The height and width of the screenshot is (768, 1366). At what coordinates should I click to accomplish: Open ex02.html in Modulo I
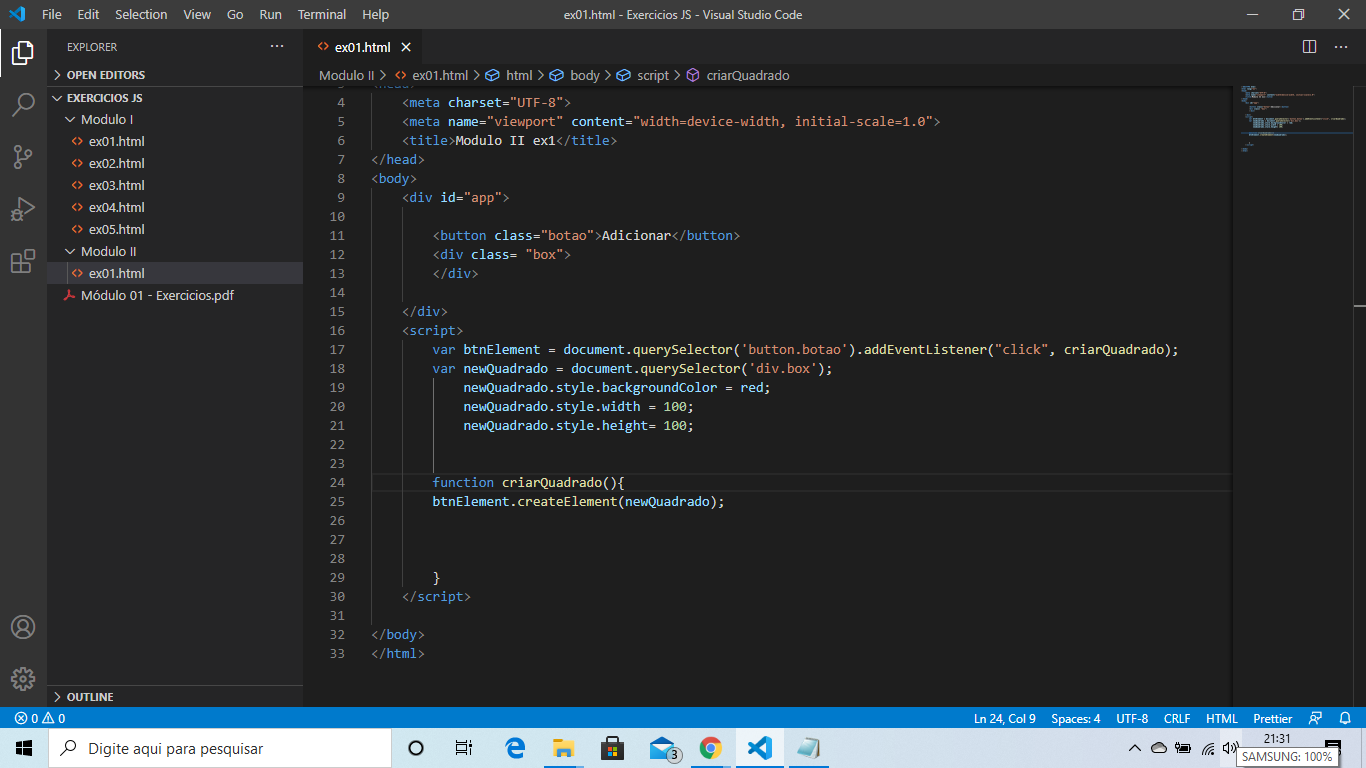[175, 163]
